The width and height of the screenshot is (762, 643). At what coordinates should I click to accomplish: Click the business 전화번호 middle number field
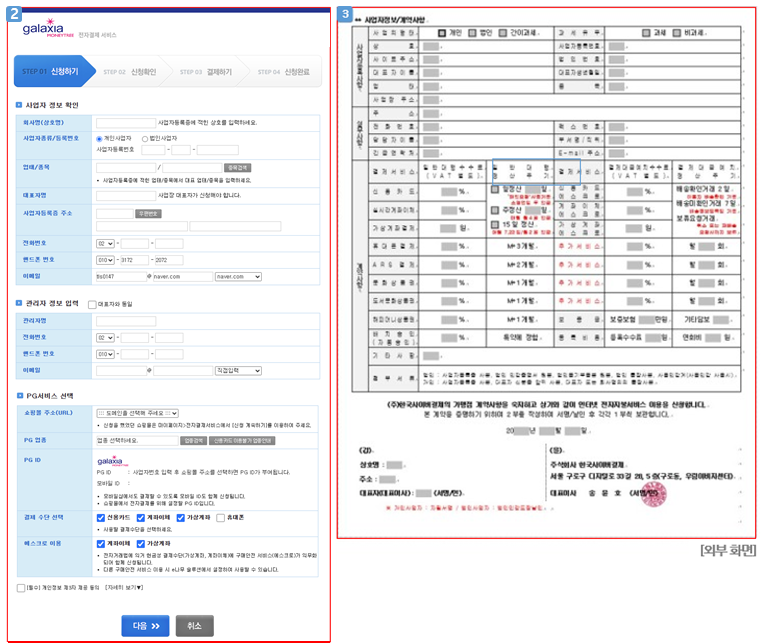click(x=135, y=243)
